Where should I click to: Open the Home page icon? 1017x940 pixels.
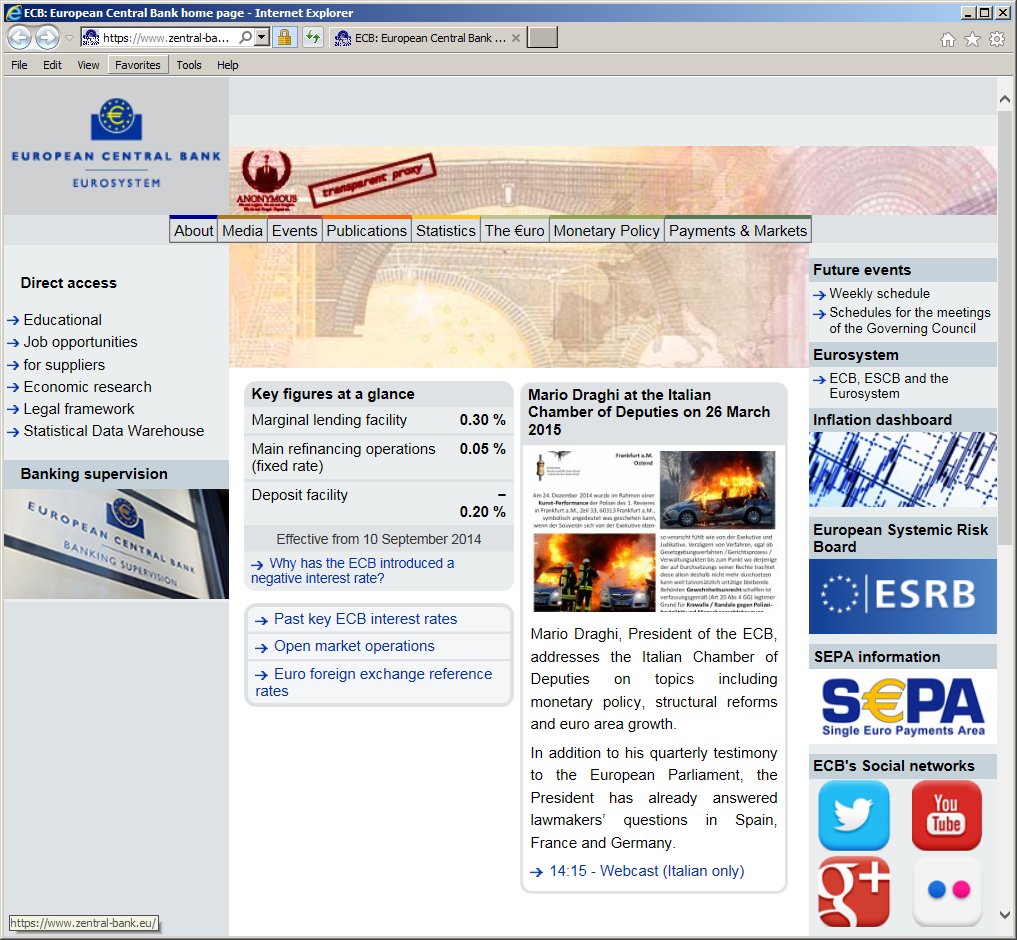948,39
